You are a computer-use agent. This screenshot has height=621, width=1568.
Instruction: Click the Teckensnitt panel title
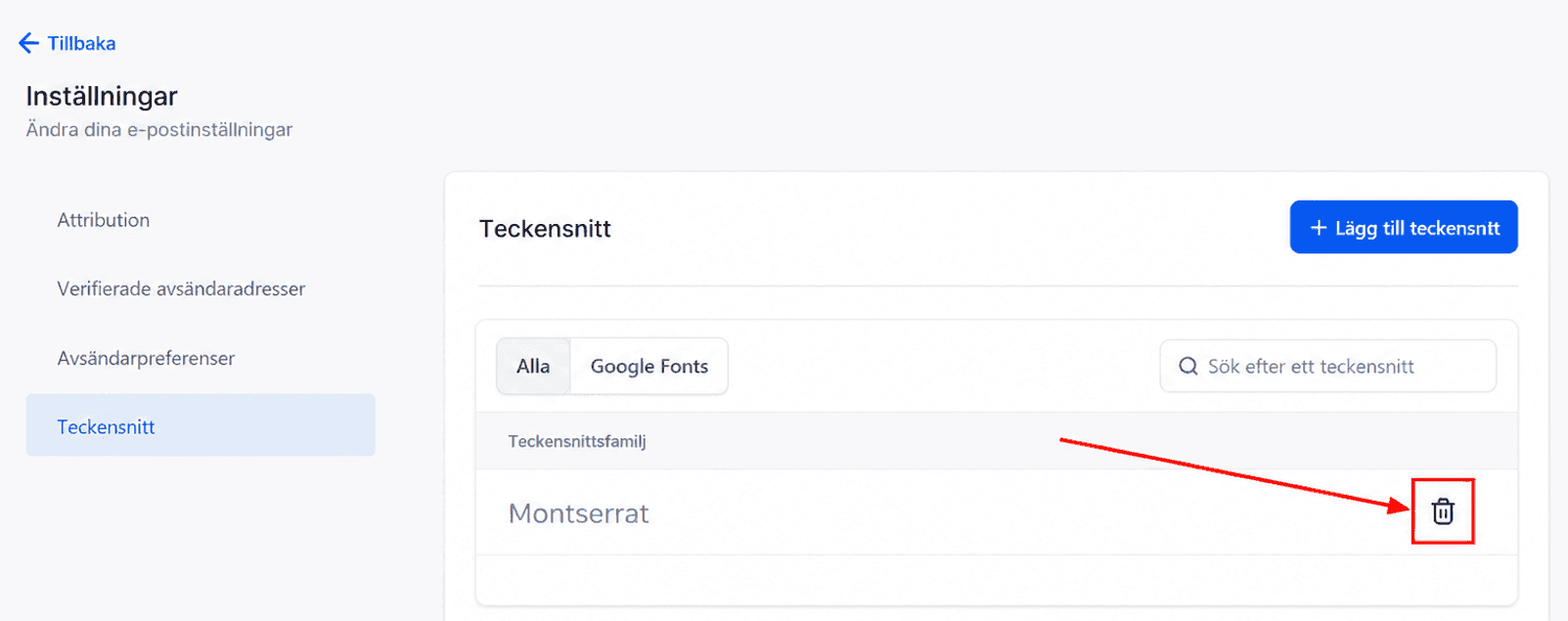point(545,229)
